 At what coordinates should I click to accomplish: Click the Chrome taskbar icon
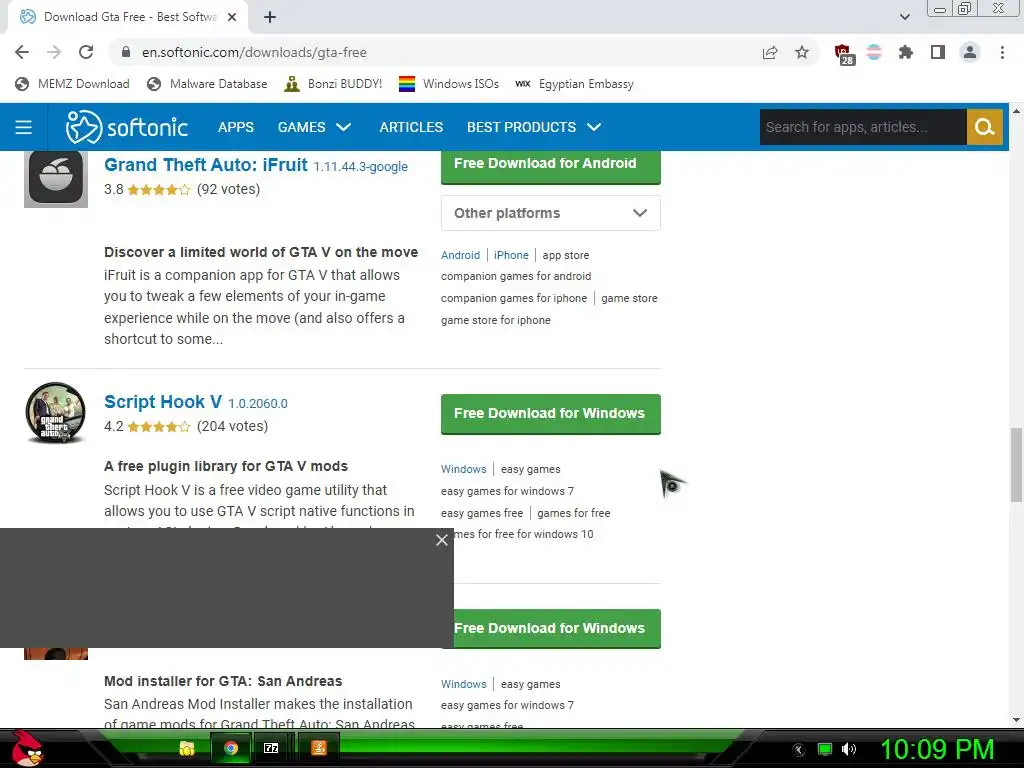(x=231, y=748)
